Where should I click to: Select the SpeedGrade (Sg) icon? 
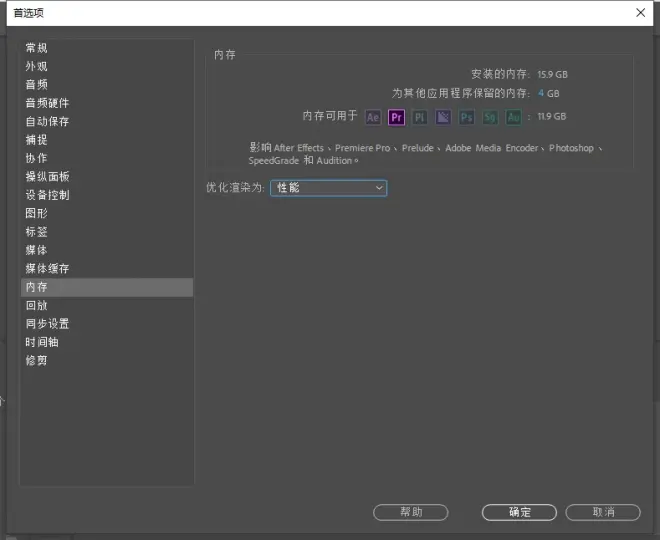tap(490, 117)
